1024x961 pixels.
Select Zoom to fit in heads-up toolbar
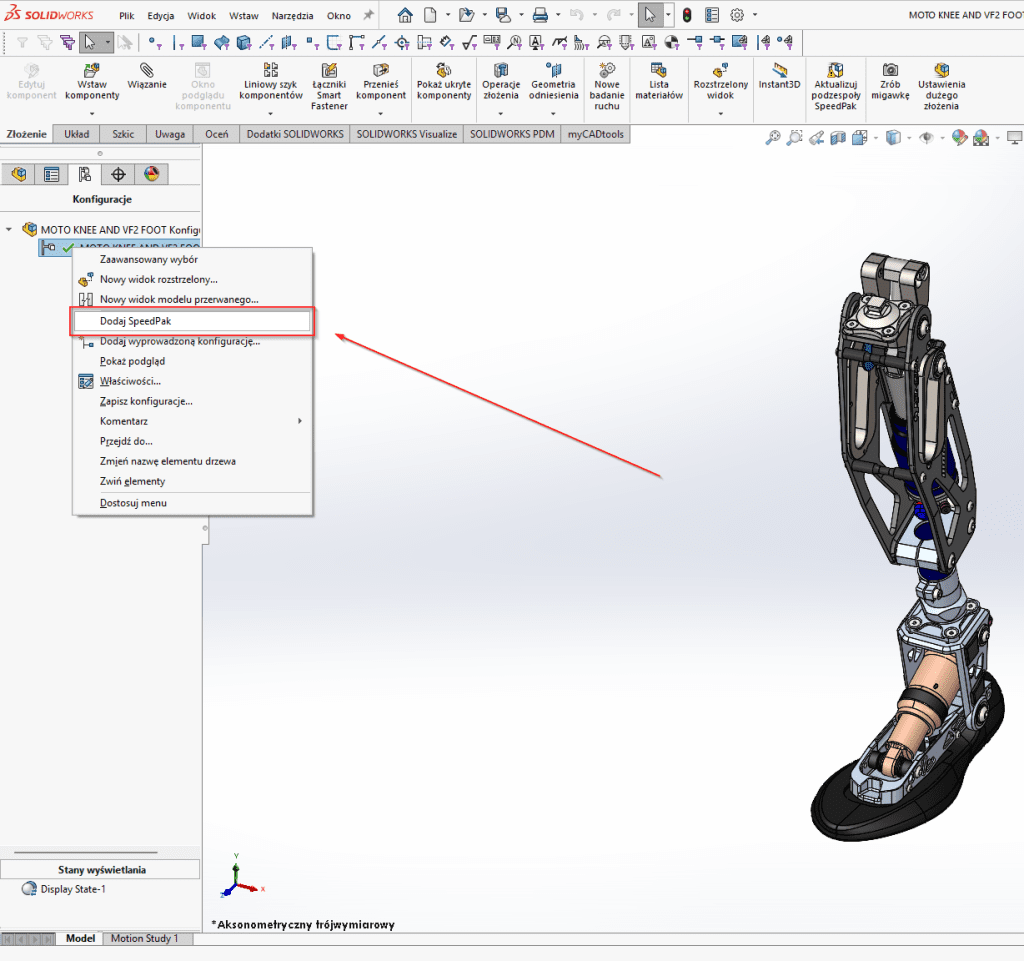pos(773,138)
